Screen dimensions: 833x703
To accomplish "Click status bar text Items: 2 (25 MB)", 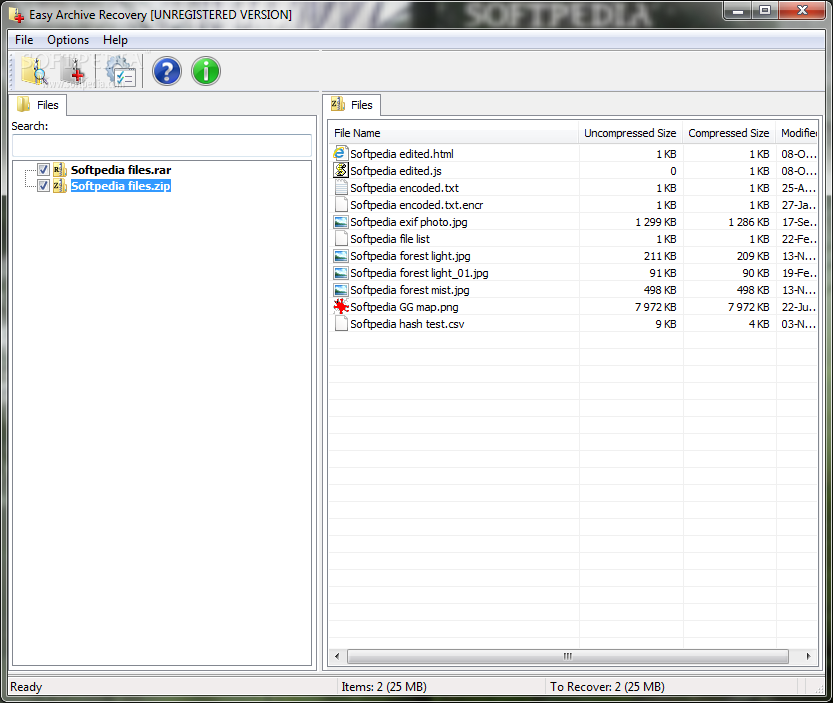I will (384, 687).
